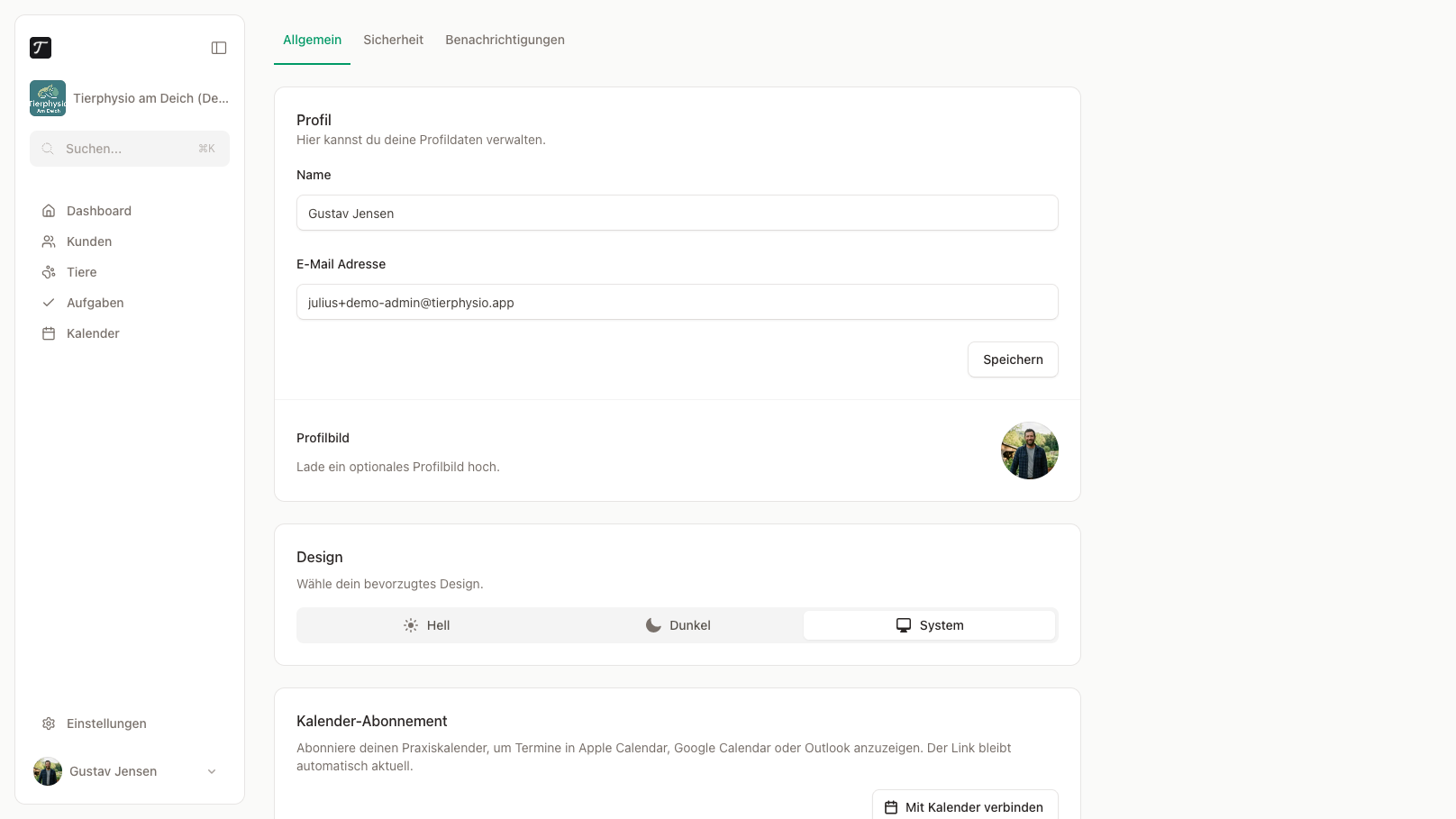Collapse the sidebar with the panel icon
Screen dimensions: 1456x819
pos(219,48)
